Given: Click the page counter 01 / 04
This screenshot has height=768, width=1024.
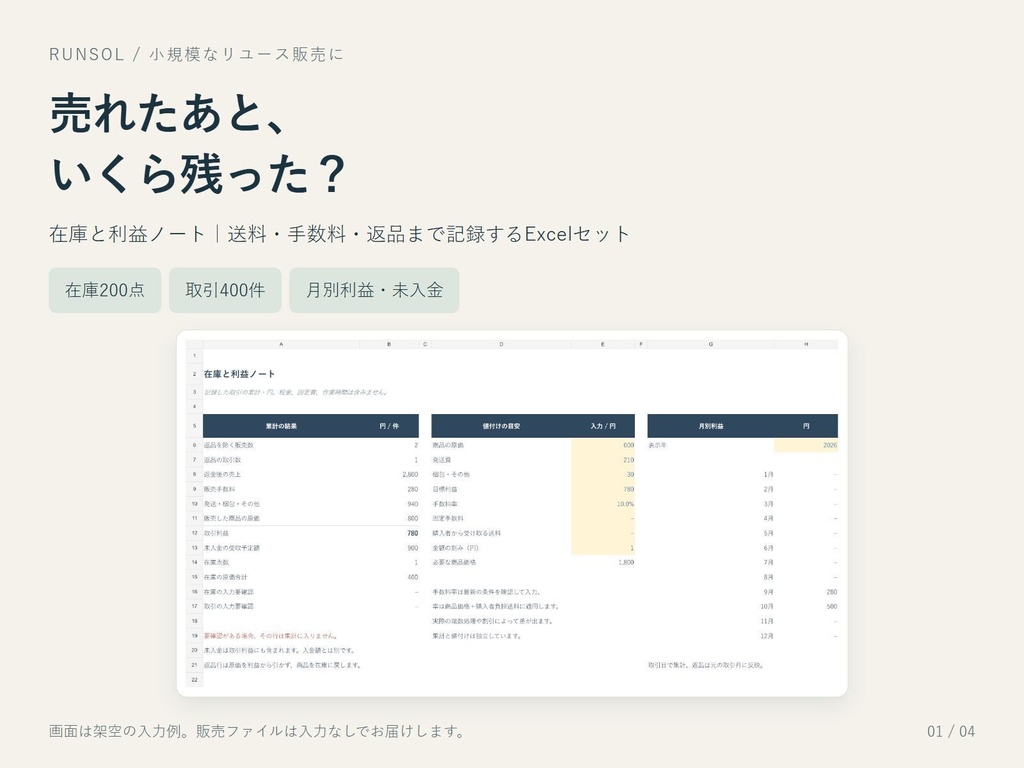Looking at the screenshot, I should tap(951, 731).
